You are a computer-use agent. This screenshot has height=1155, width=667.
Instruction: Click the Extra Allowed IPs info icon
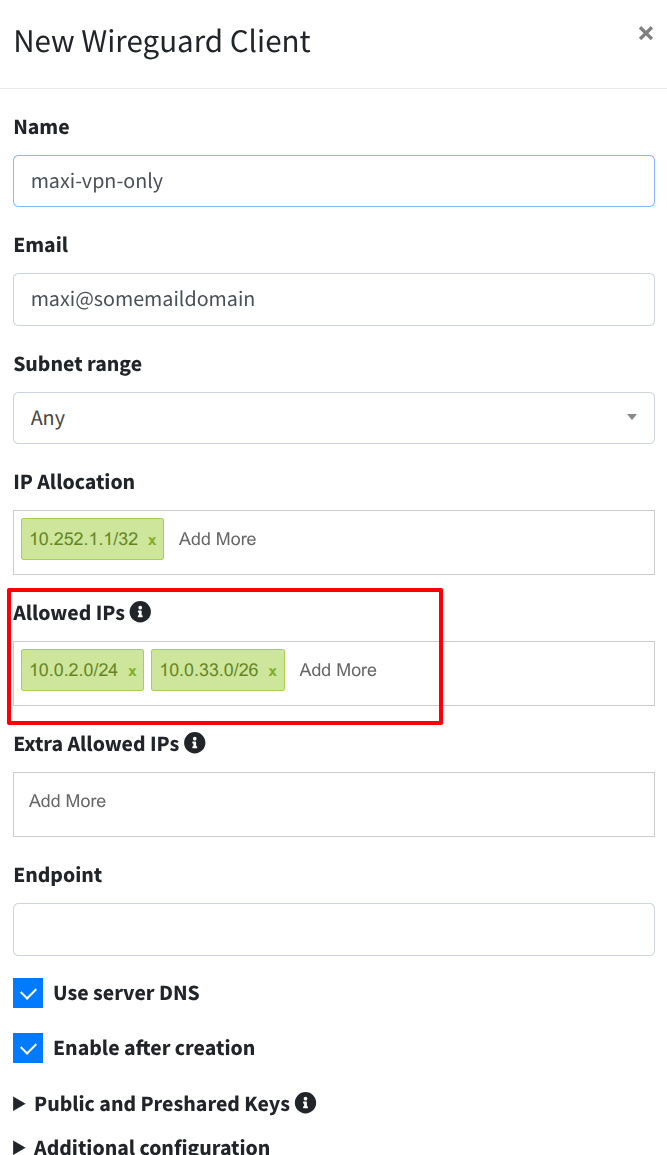(195, 743)
